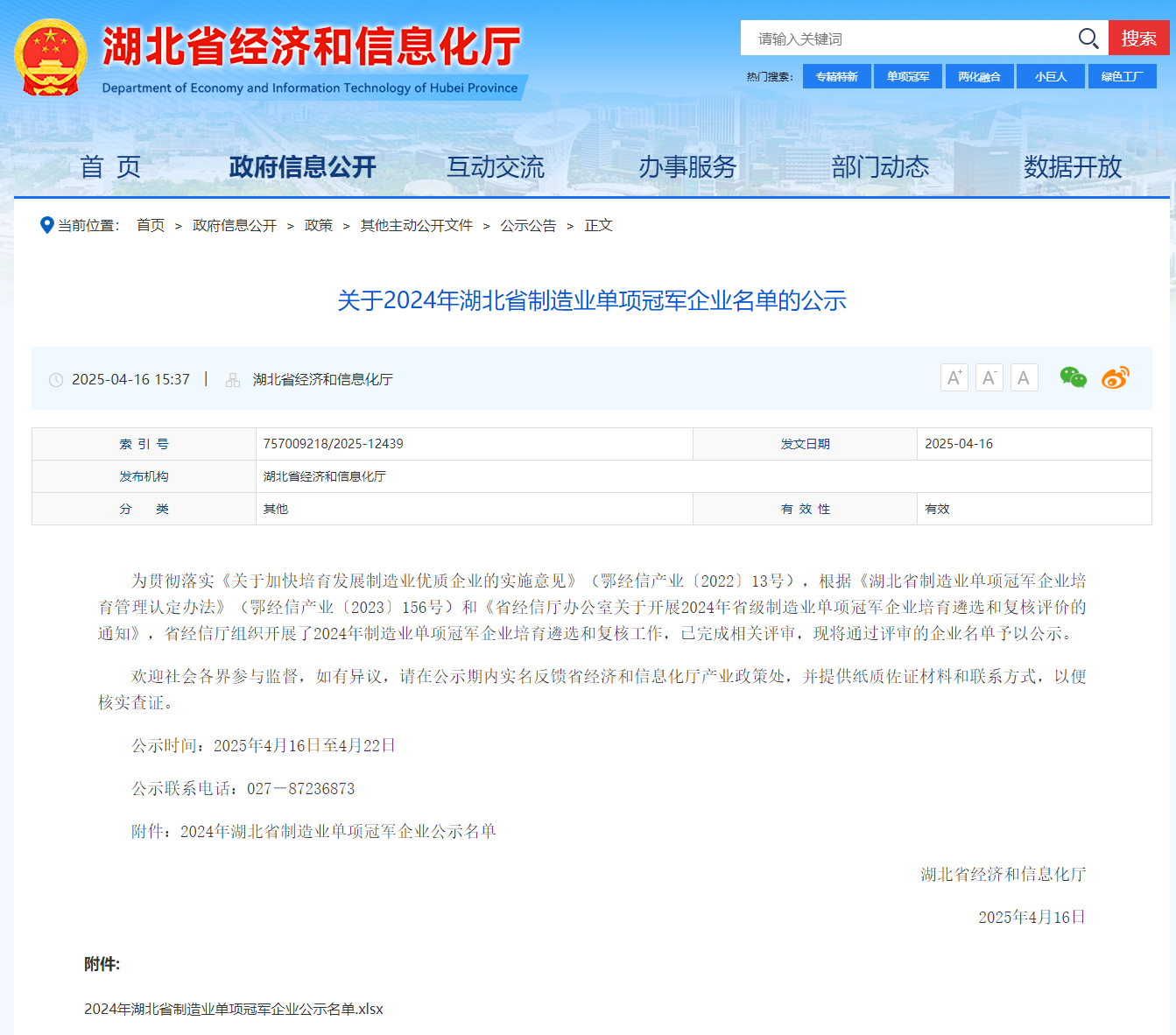
Task: Click the clock icon beside publish time
Action: 56,380
